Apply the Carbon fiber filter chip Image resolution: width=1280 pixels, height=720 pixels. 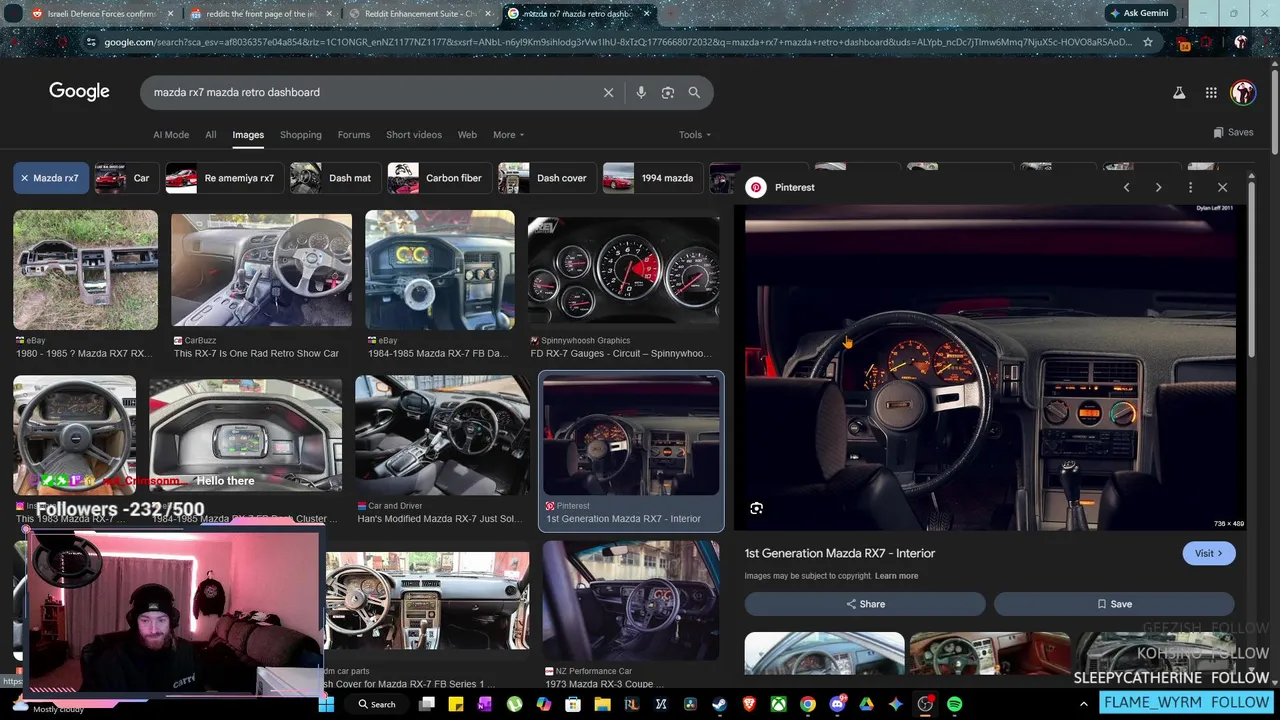[439, 178]
